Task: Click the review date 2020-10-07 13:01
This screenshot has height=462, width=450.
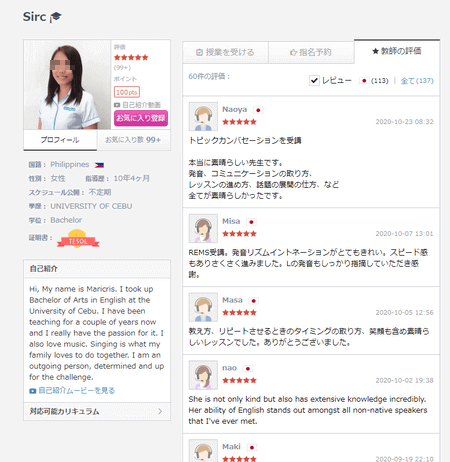Action: click(x=404, y=234)
